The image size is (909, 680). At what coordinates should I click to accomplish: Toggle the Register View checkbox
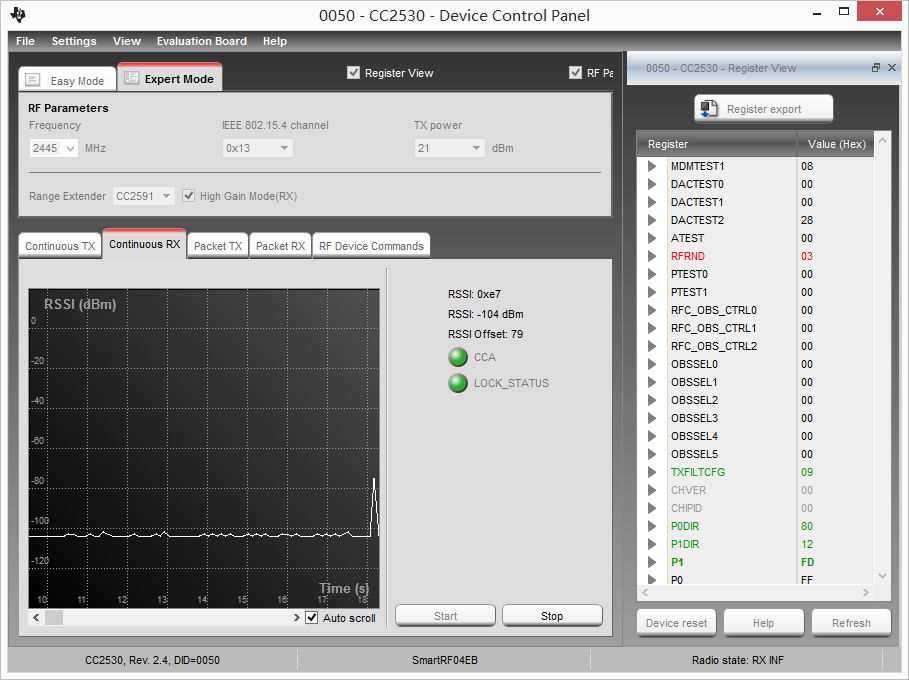click(x=354, y=72)
